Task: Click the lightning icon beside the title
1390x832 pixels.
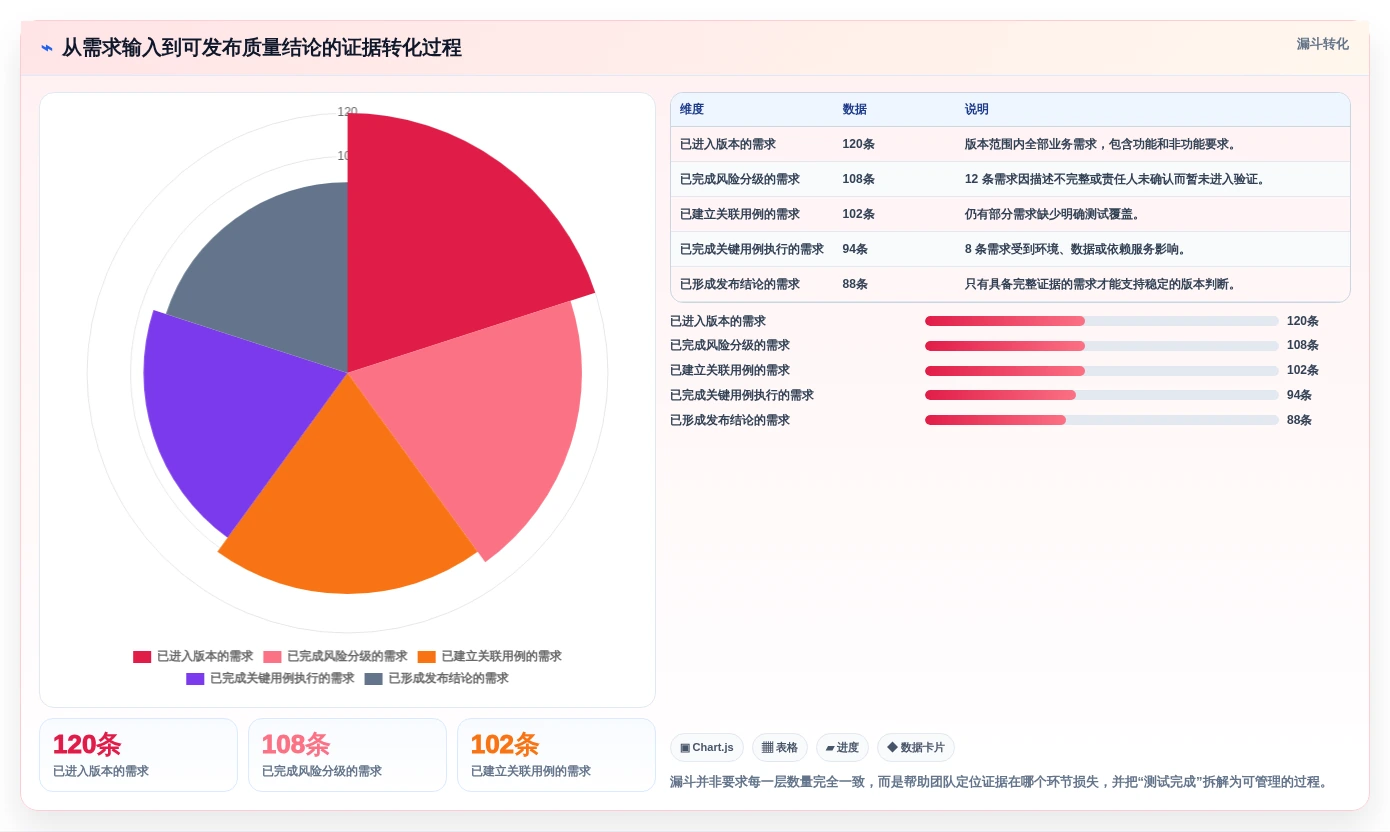Action: click(46, 48)
